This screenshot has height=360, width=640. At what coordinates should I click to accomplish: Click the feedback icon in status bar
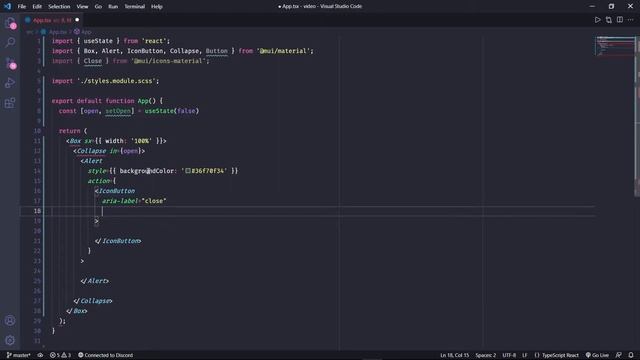tap(619, 355)
